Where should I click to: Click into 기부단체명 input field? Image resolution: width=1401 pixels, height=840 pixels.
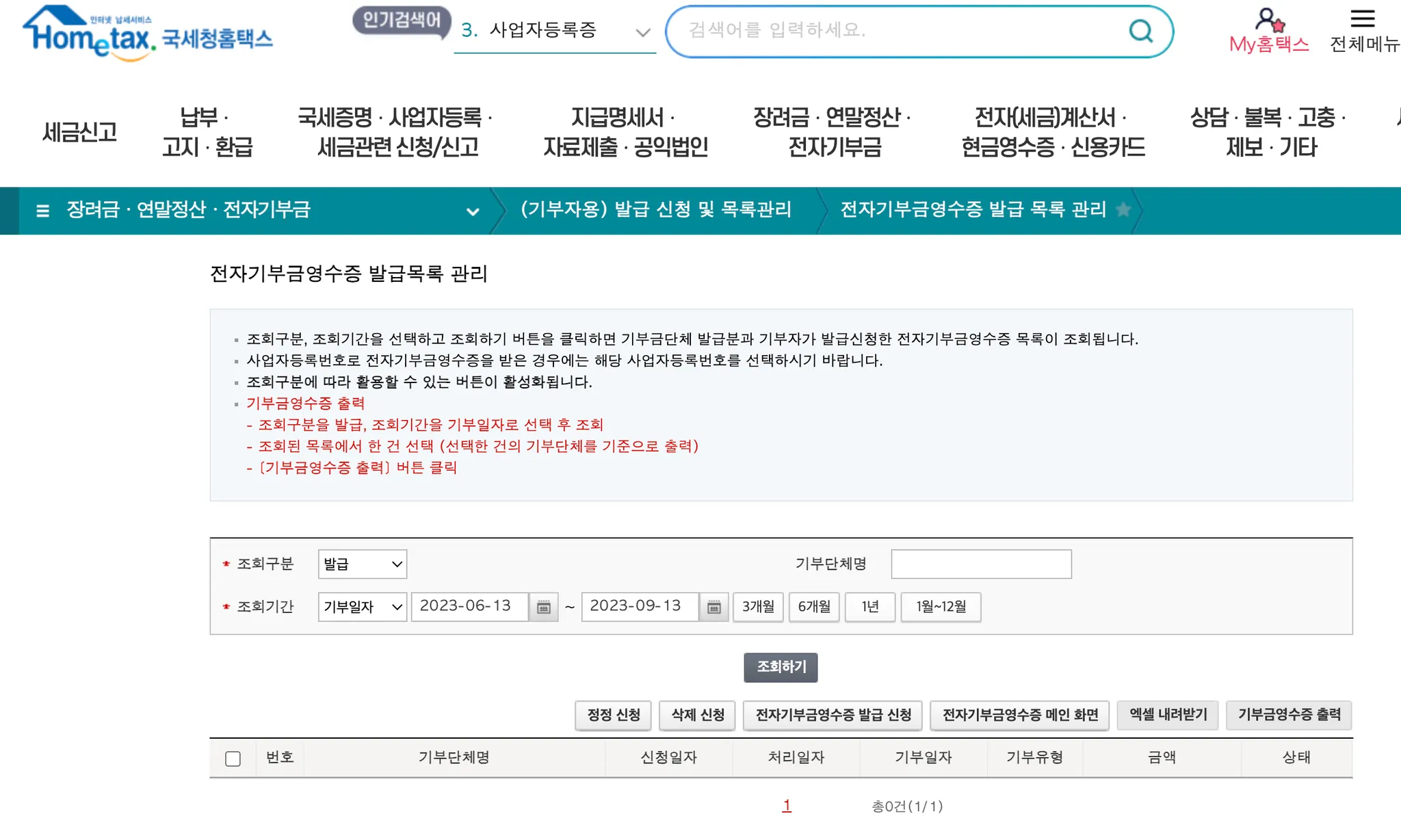[x=981, y=564]
